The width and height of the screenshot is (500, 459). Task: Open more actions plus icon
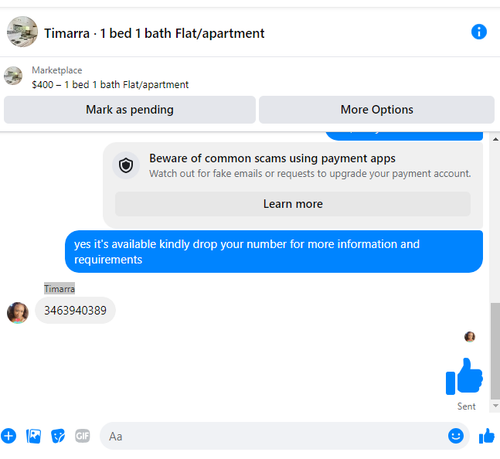[x=9, y=436]
